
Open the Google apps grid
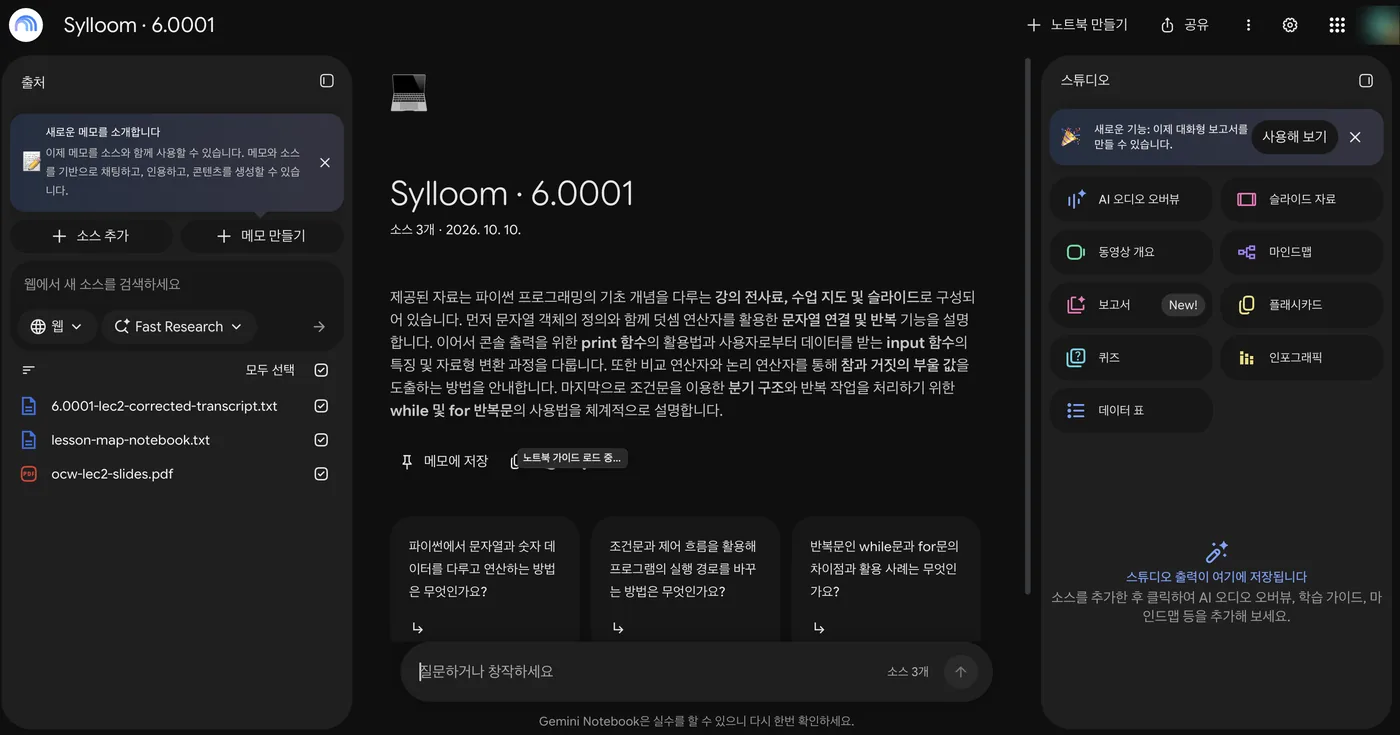pyautogui.click(x=1337, y=25)
